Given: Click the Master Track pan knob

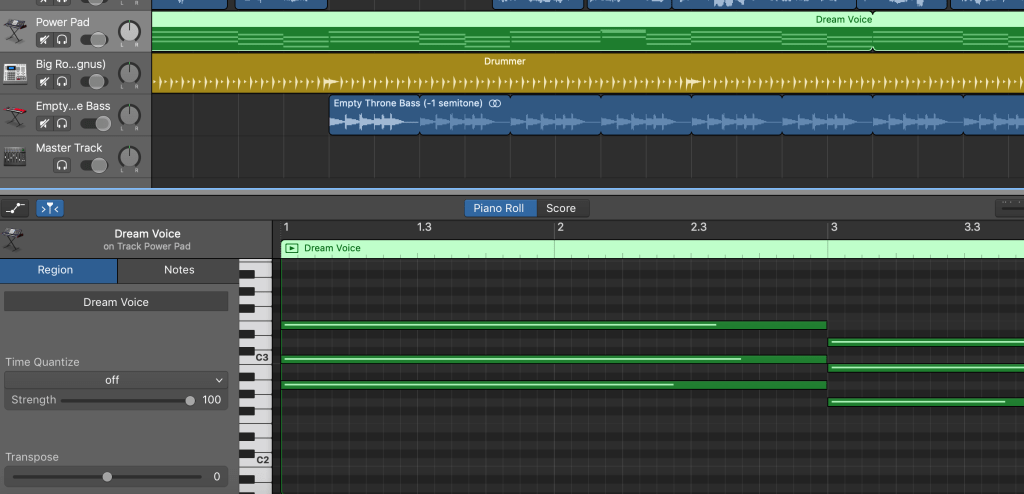Looking at the screenshot, I should click(x=129, y=157).
